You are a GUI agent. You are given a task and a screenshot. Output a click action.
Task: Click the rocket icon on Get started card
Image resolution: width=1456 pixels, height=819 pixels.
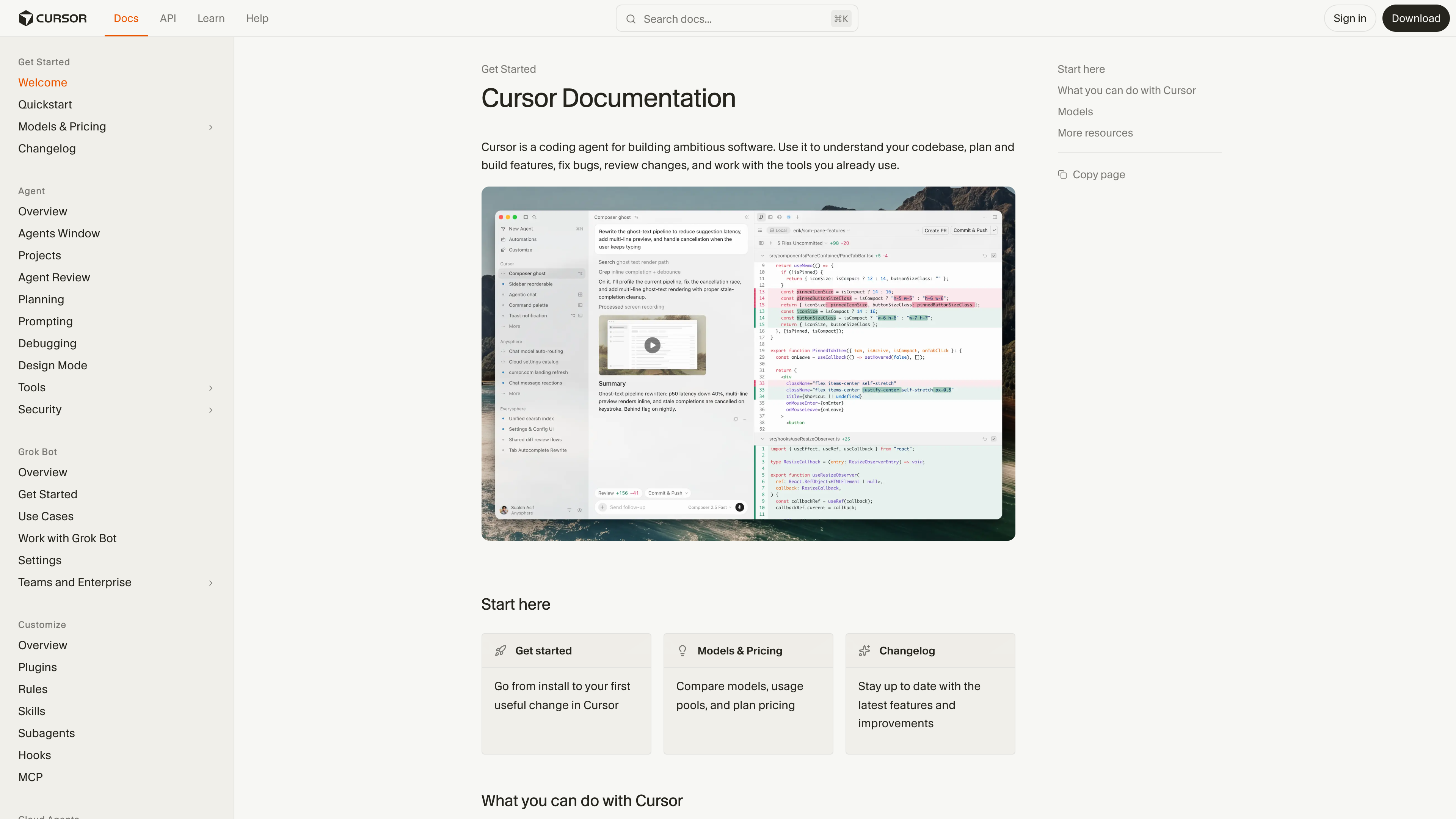tap(500, 651)
